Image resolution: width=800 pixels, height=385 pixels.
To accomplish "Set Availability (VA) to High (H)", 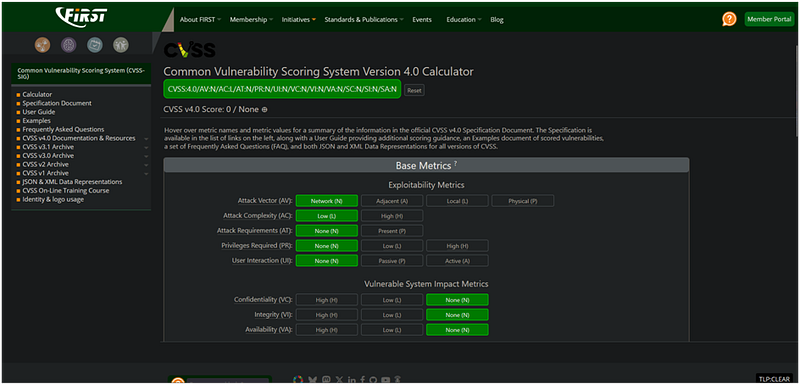I will pos(327,330).
